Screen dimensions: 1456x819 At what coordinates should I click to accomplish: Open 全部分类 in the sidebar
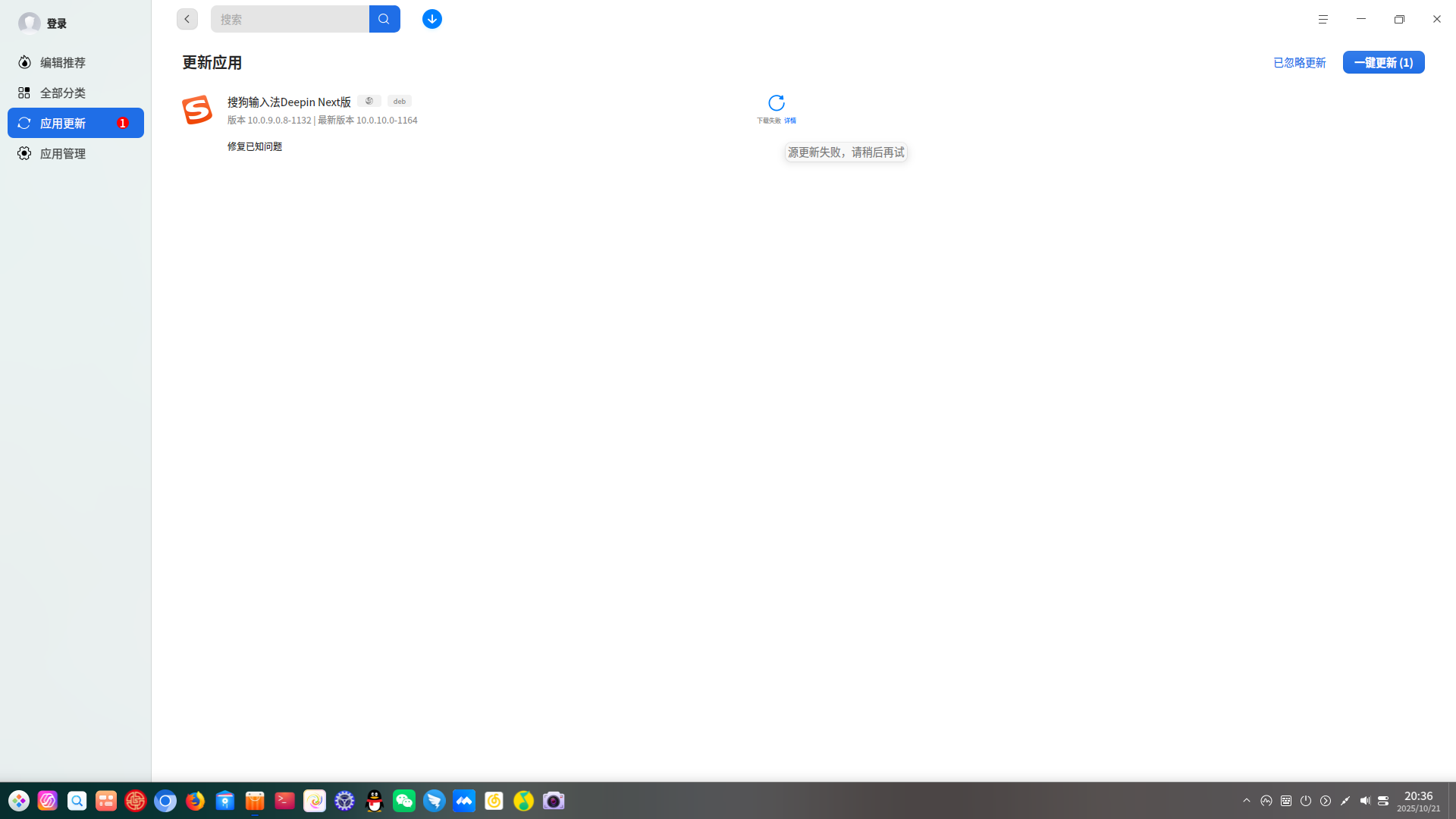tap(76, 93)
